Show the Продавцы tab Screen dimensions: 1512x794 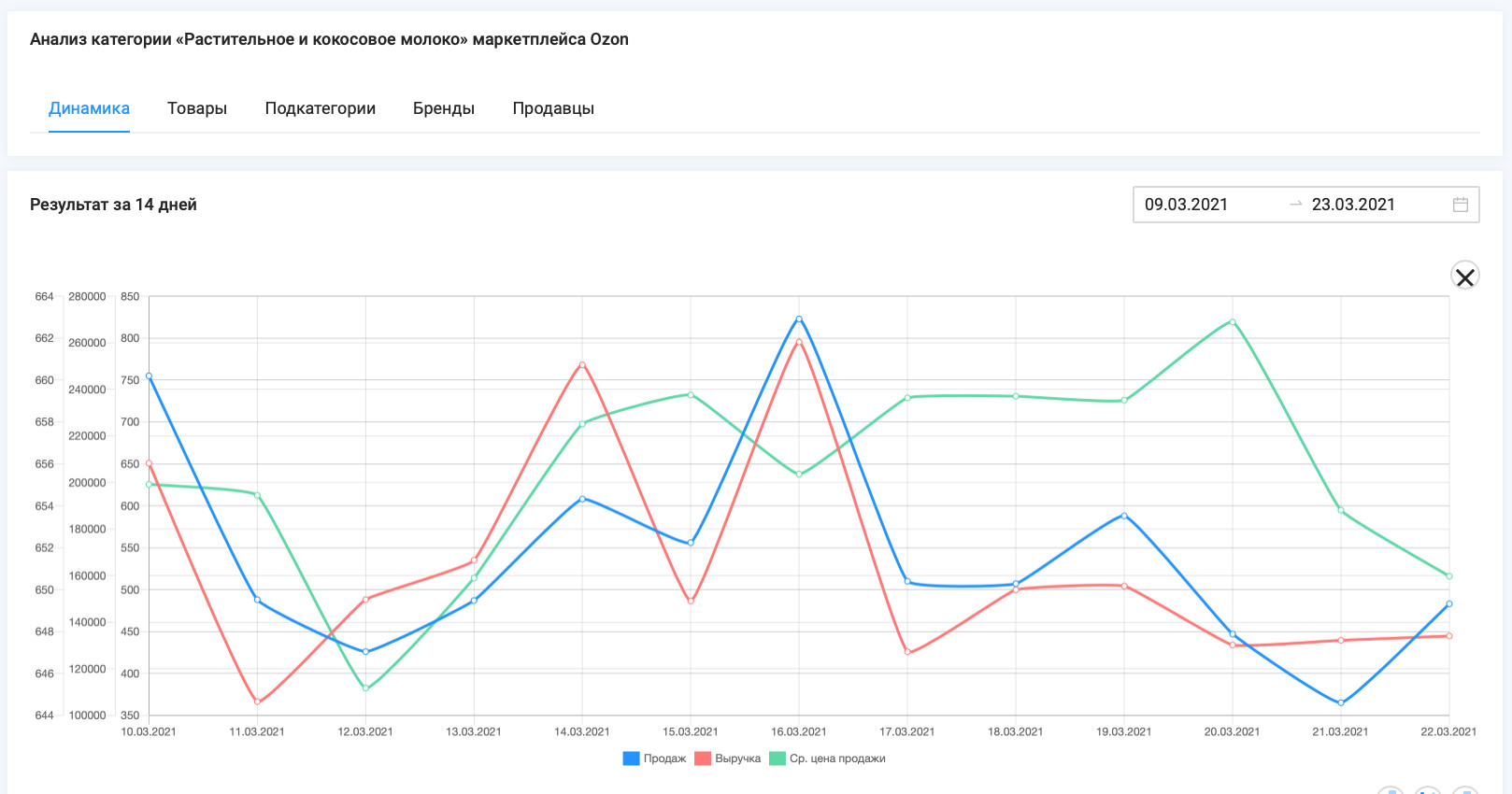coord(553,108)
